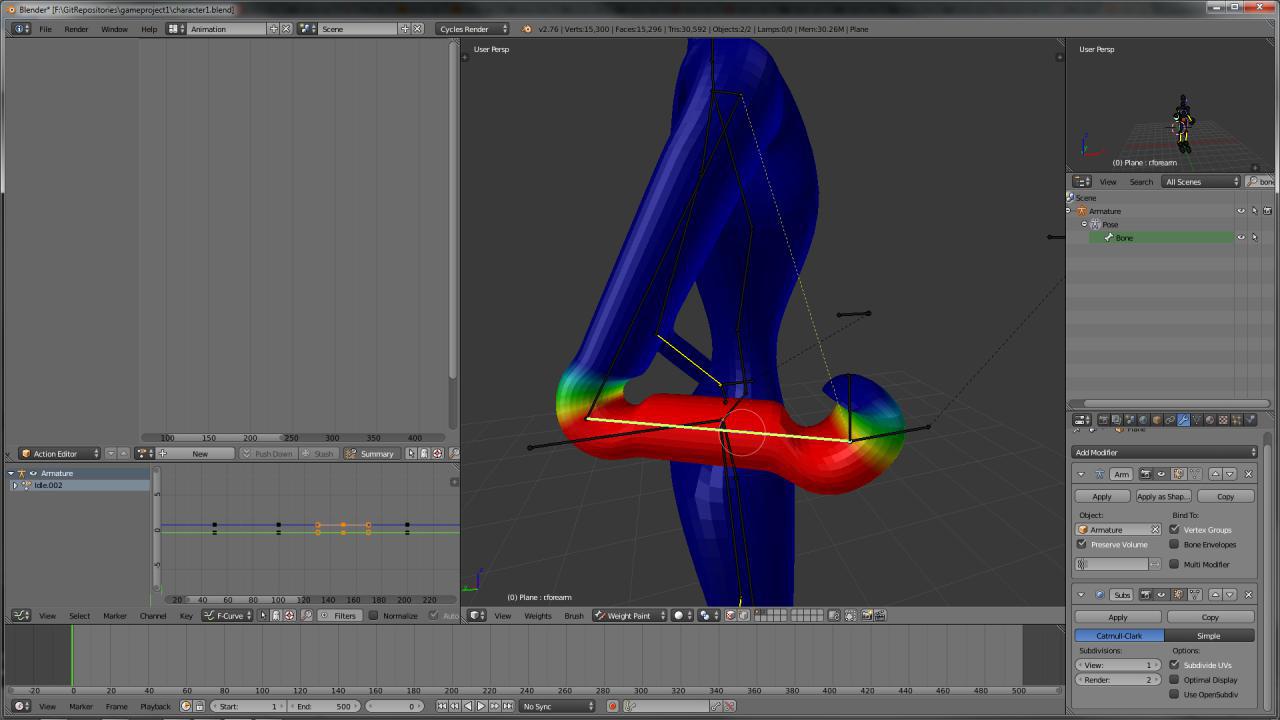Enable Bone Envelopes checkbox

point(1174,545)
